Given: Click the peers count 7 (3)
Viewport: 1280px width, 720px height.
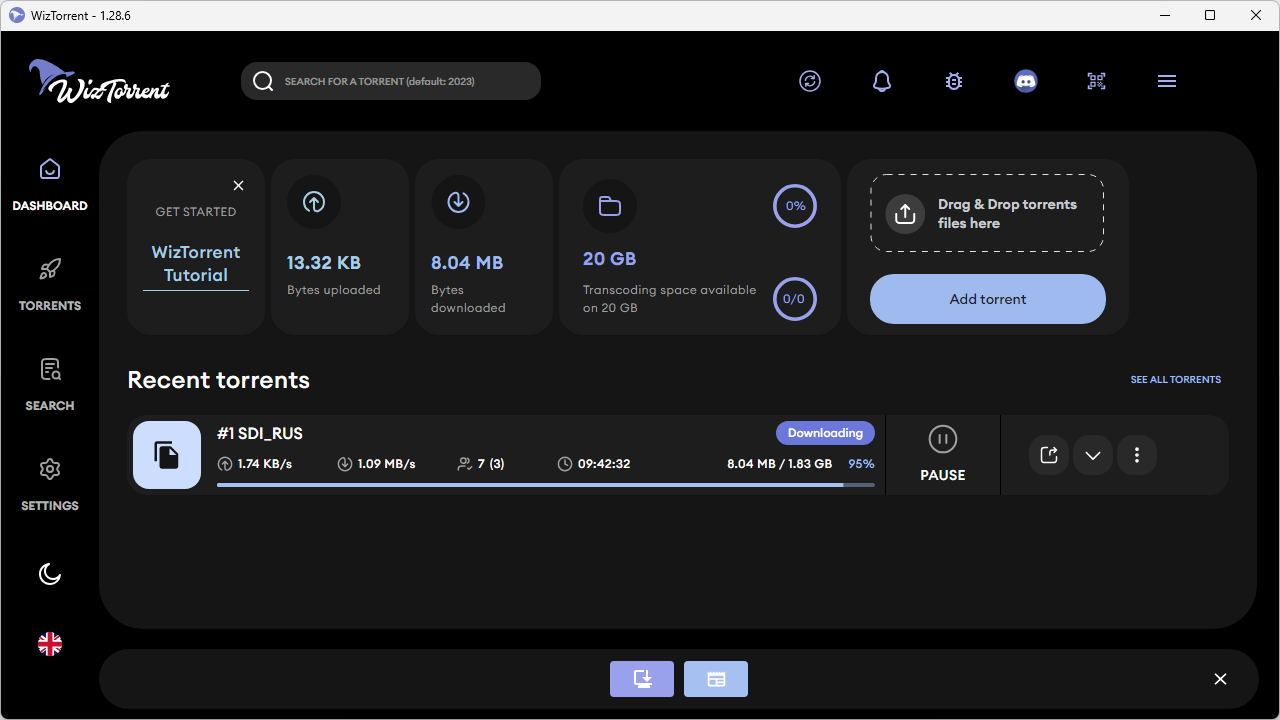Looking at the screenshot, I should [x=481, y=464].
